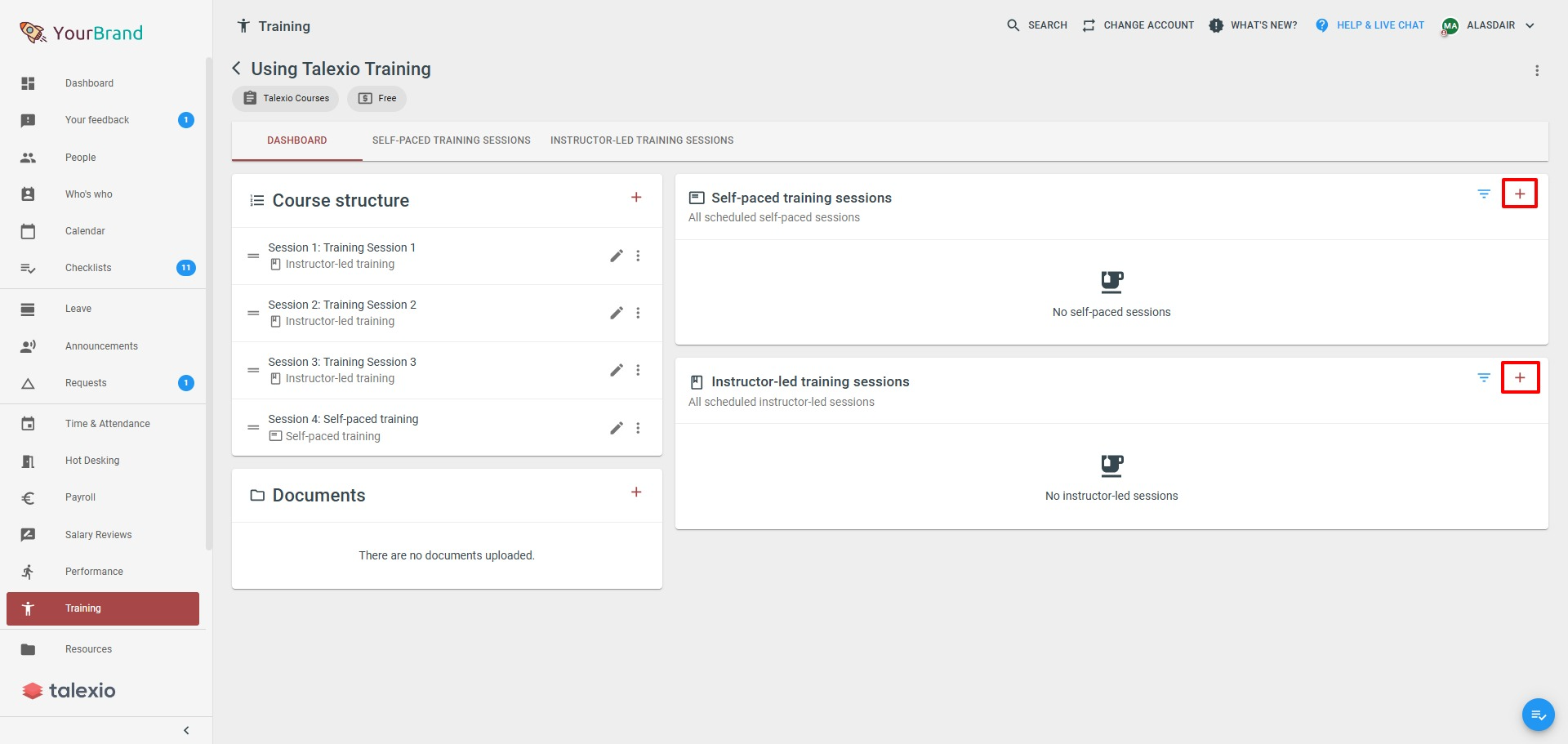Click Session 1: Training Session 1 title

click(x=342, y=247)
